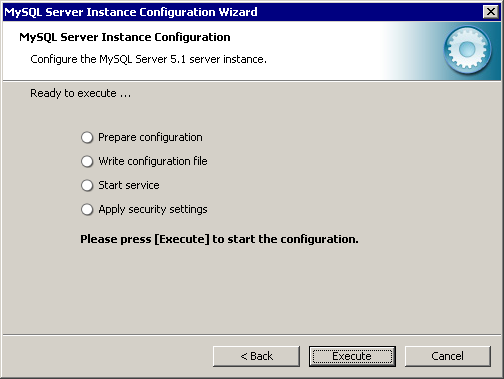504x379 pixels.
Task: Click the Prepare configuration step label
Action: 150,137
